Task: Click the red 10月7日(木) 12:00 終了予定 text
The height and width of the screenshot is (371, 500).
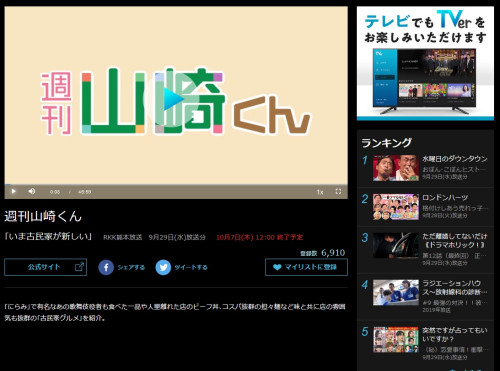Action: (x=259, y=237)
